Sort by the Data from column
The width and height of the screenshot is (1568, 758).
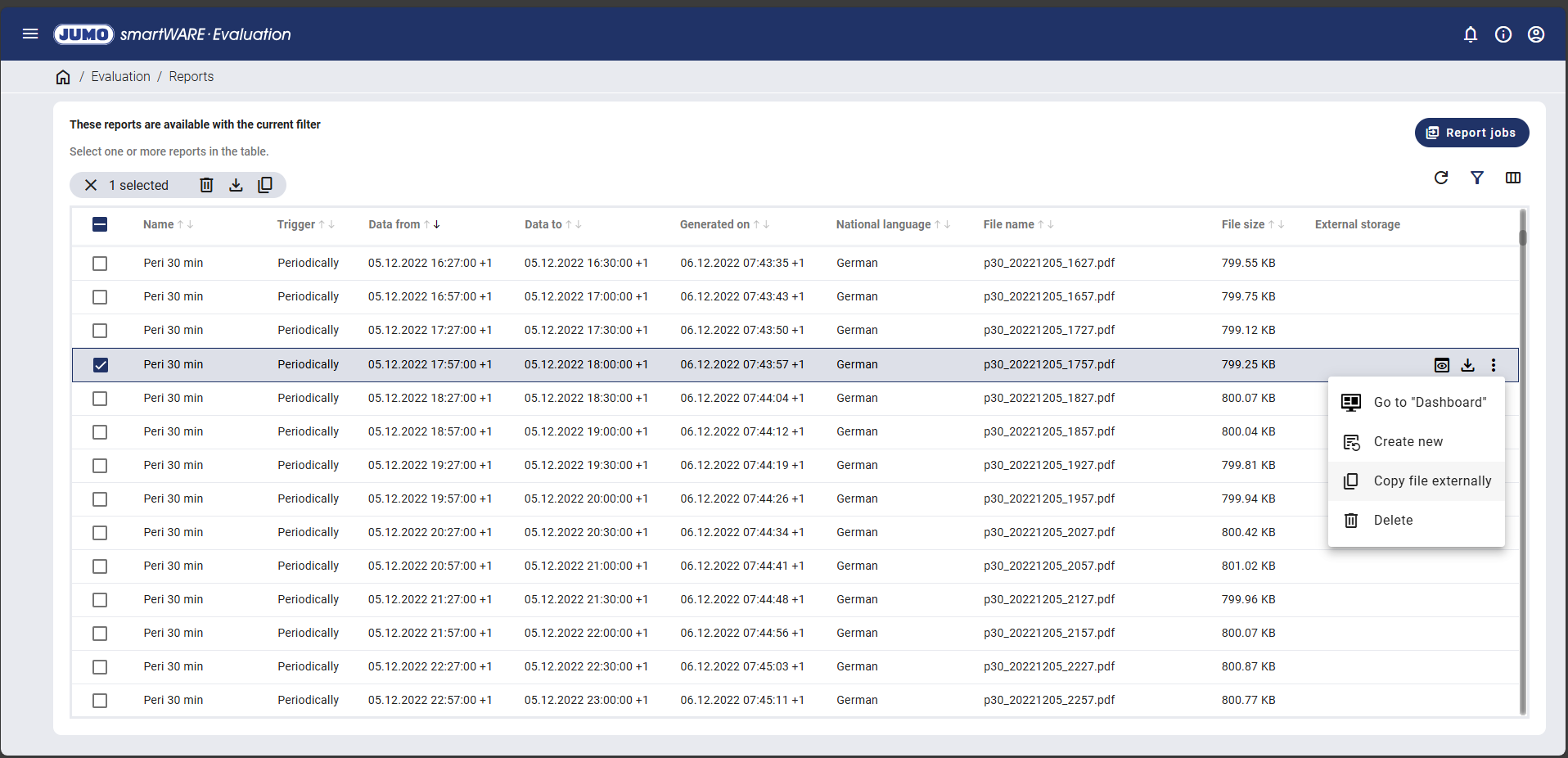[394, 224]
